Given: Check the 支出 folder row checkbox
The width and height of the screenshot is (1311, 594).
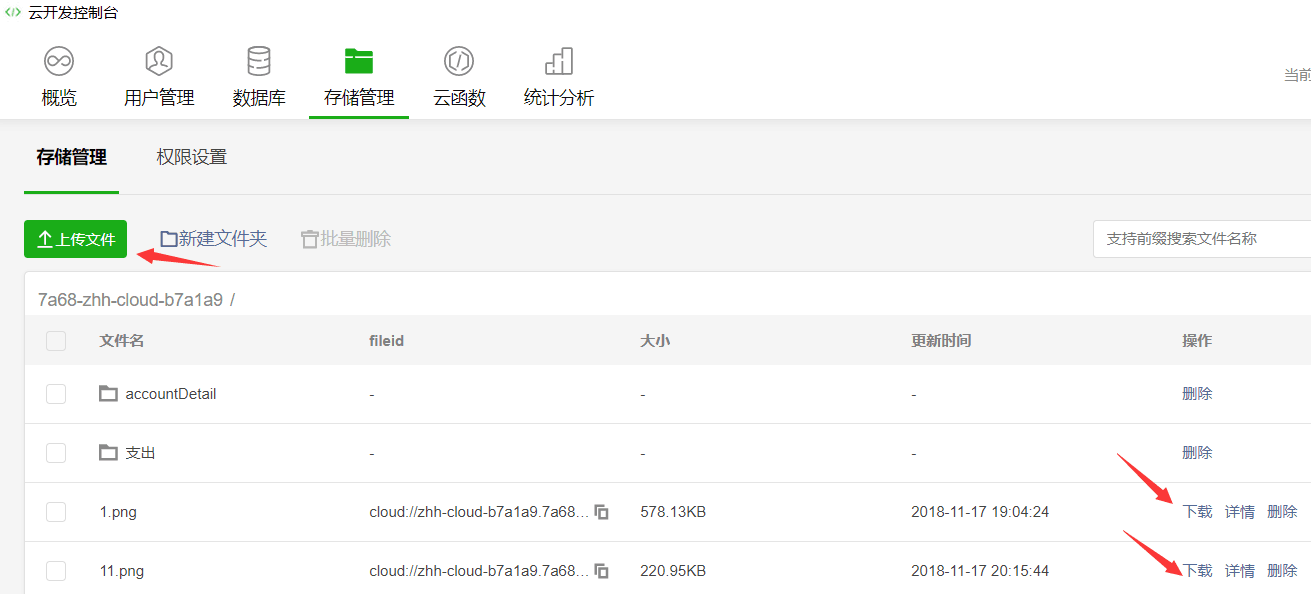Looking at the screenshot, I should click(56, 453).
